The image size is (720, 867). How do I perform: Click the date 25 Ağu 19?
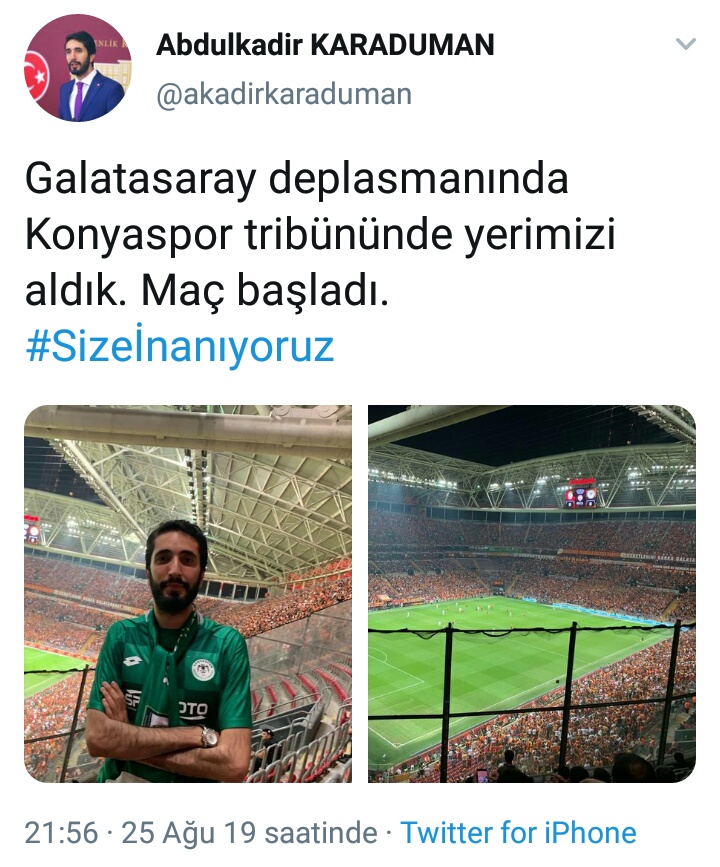pyautogui.click(x=189, y=833)
